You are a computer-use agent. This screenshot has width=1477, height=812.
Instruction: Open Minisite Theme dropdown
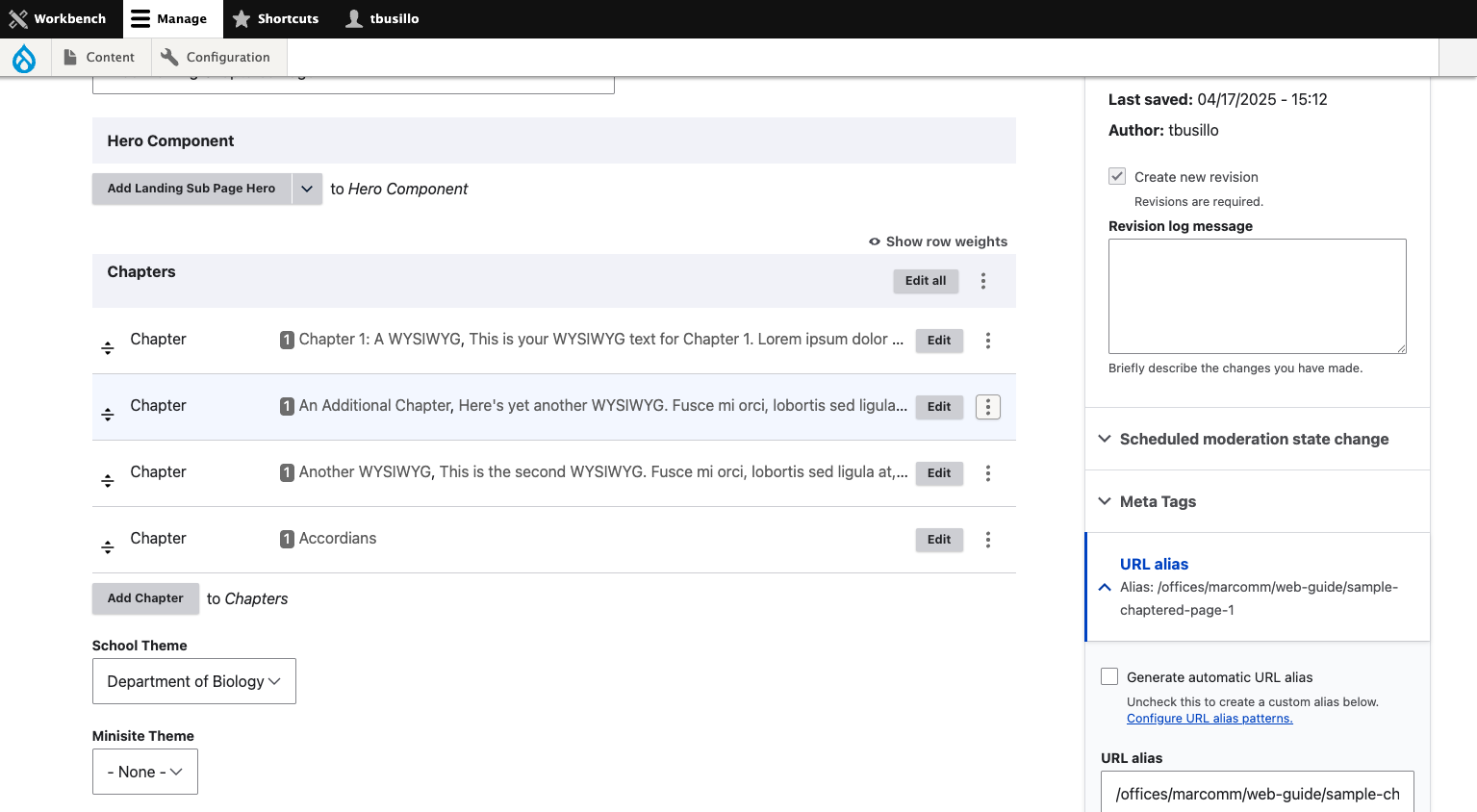pyautogui.click(x=145, y=772)
